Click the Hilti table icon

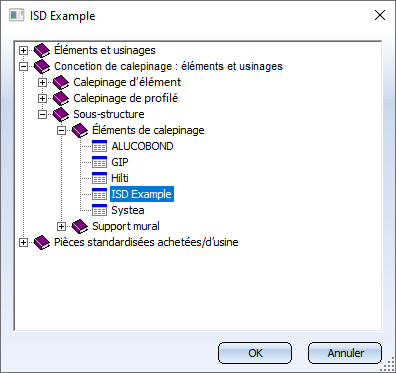click(99, 178)
